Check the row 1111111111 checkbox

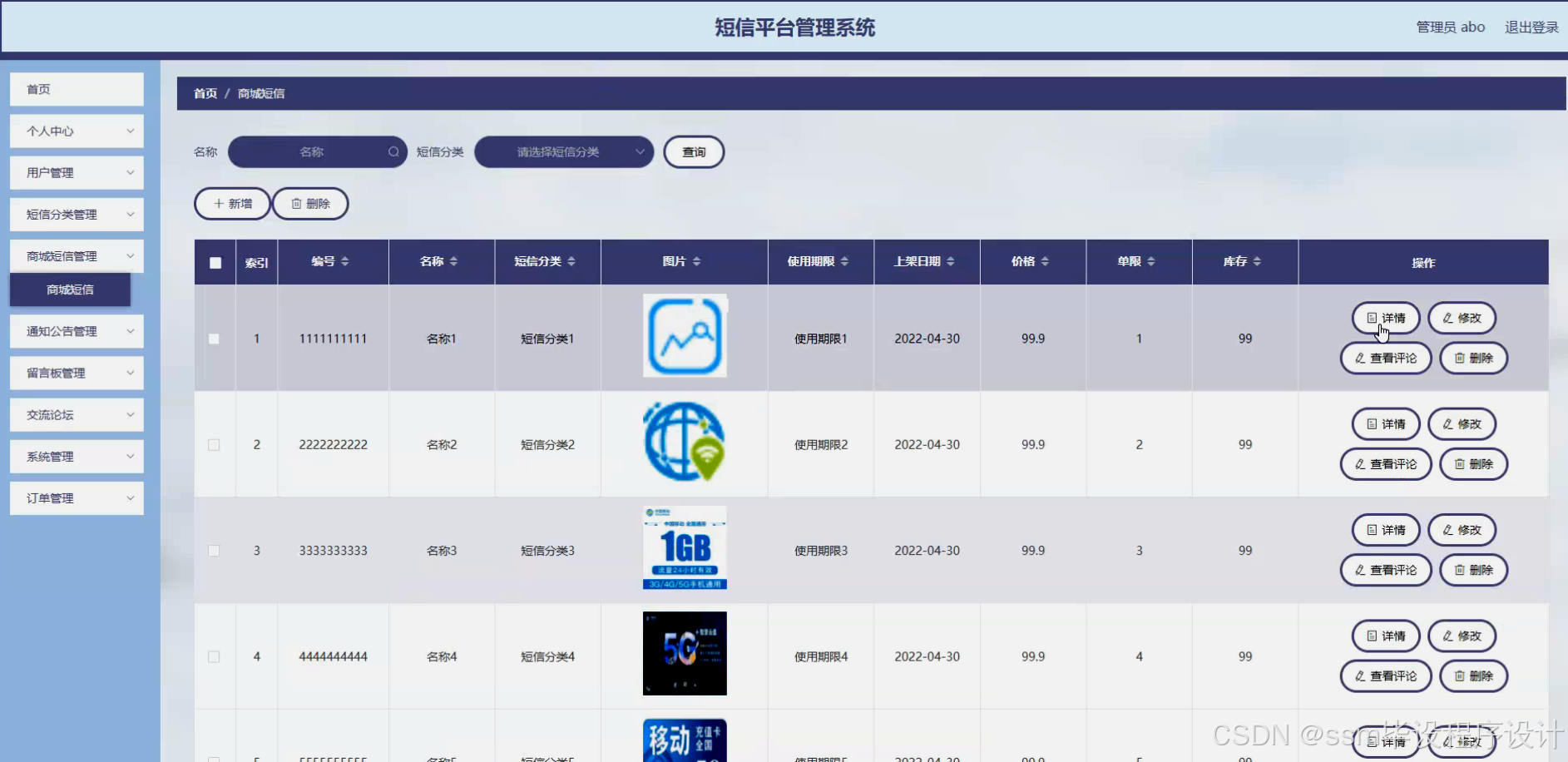pyautogui.click(x=214, y=339)
